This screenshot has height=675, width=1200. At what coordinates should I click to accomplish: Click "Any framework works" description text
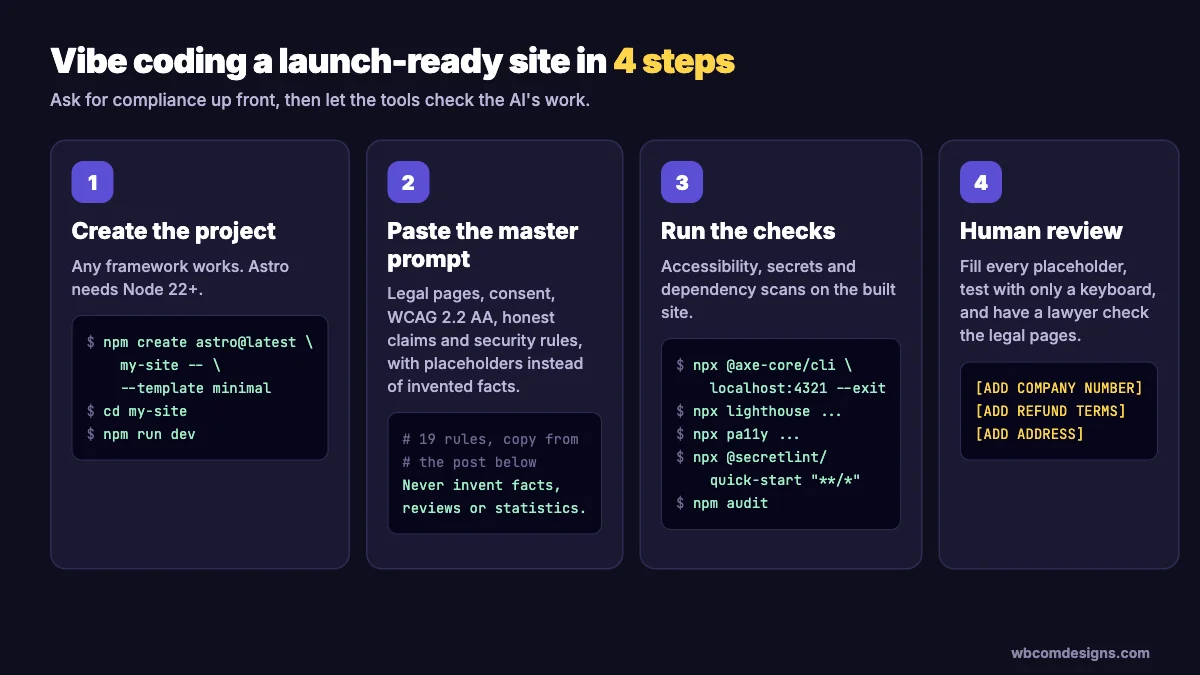click(181, 278)
